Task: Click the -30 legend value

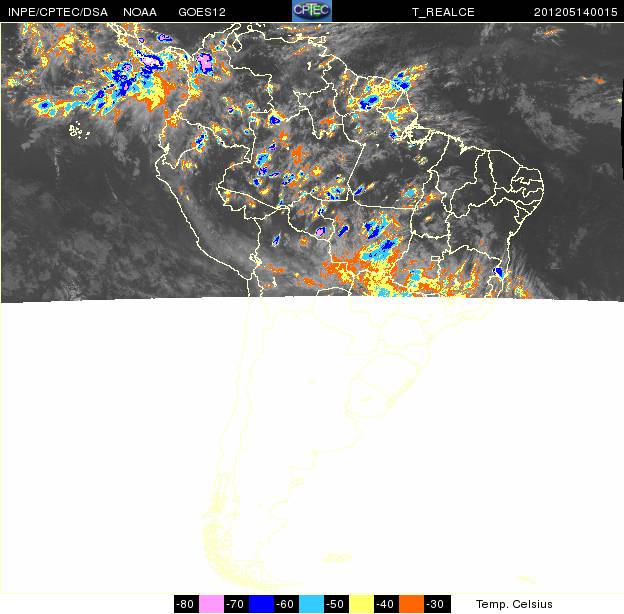Action: tap(436, 604)
